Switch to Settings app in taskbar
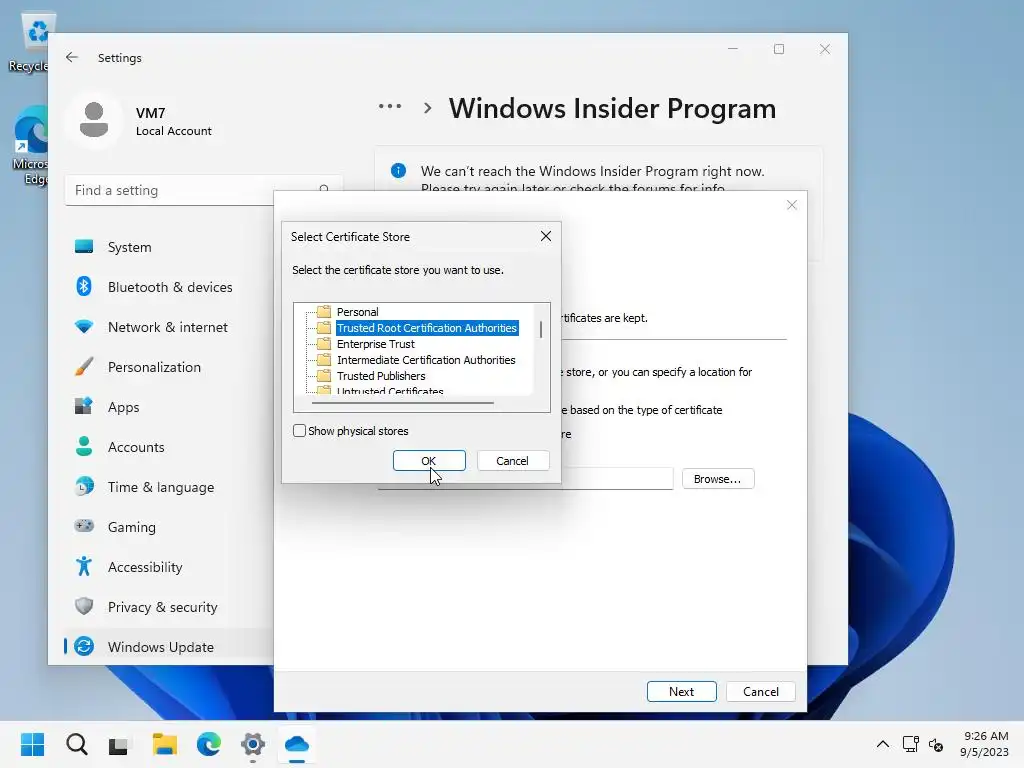Image resolution: width=1024 pixels, height=768 pixels. click(253, 744)
